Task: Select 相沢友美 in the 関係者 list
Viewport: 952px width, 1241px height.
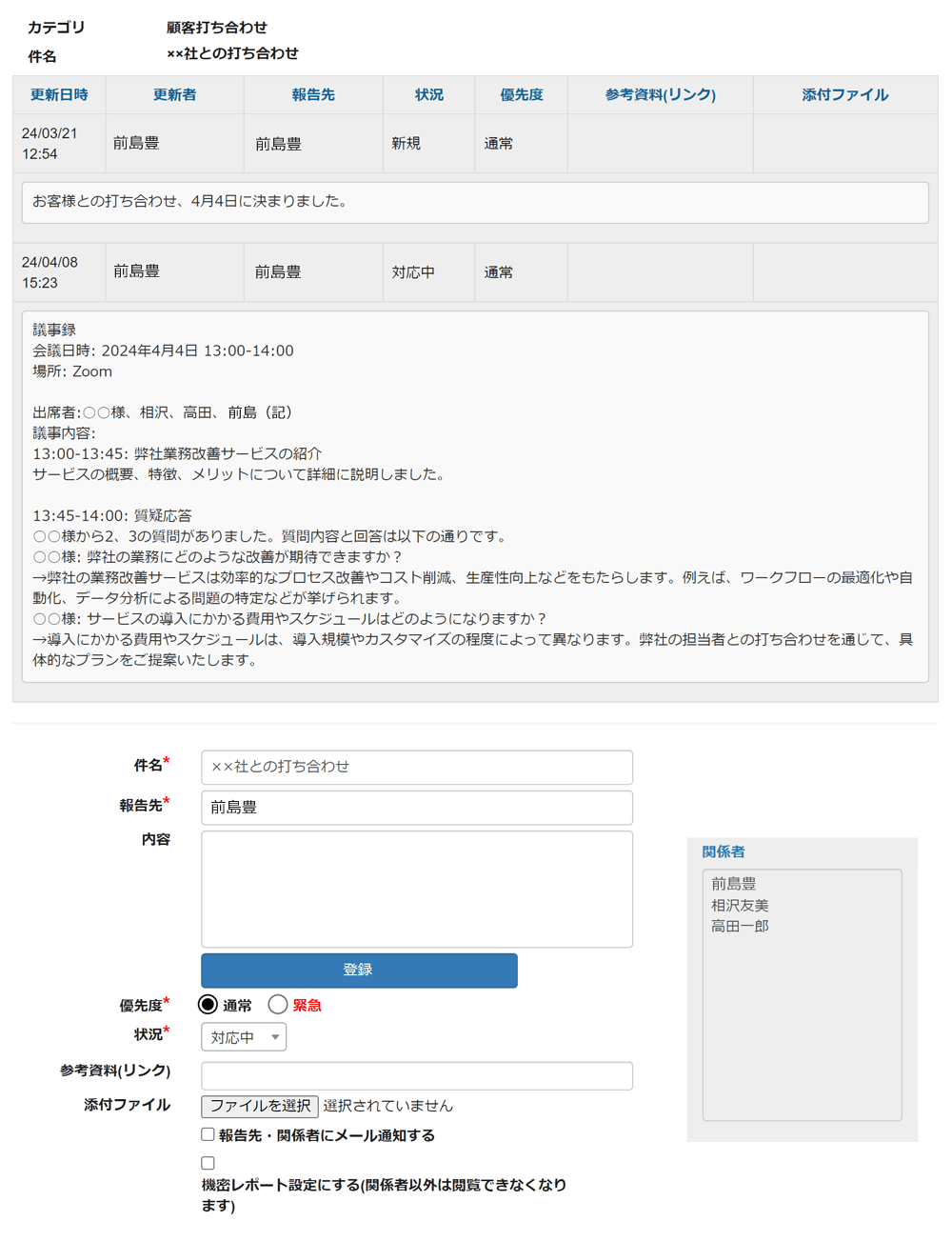Action: (740, 905)
